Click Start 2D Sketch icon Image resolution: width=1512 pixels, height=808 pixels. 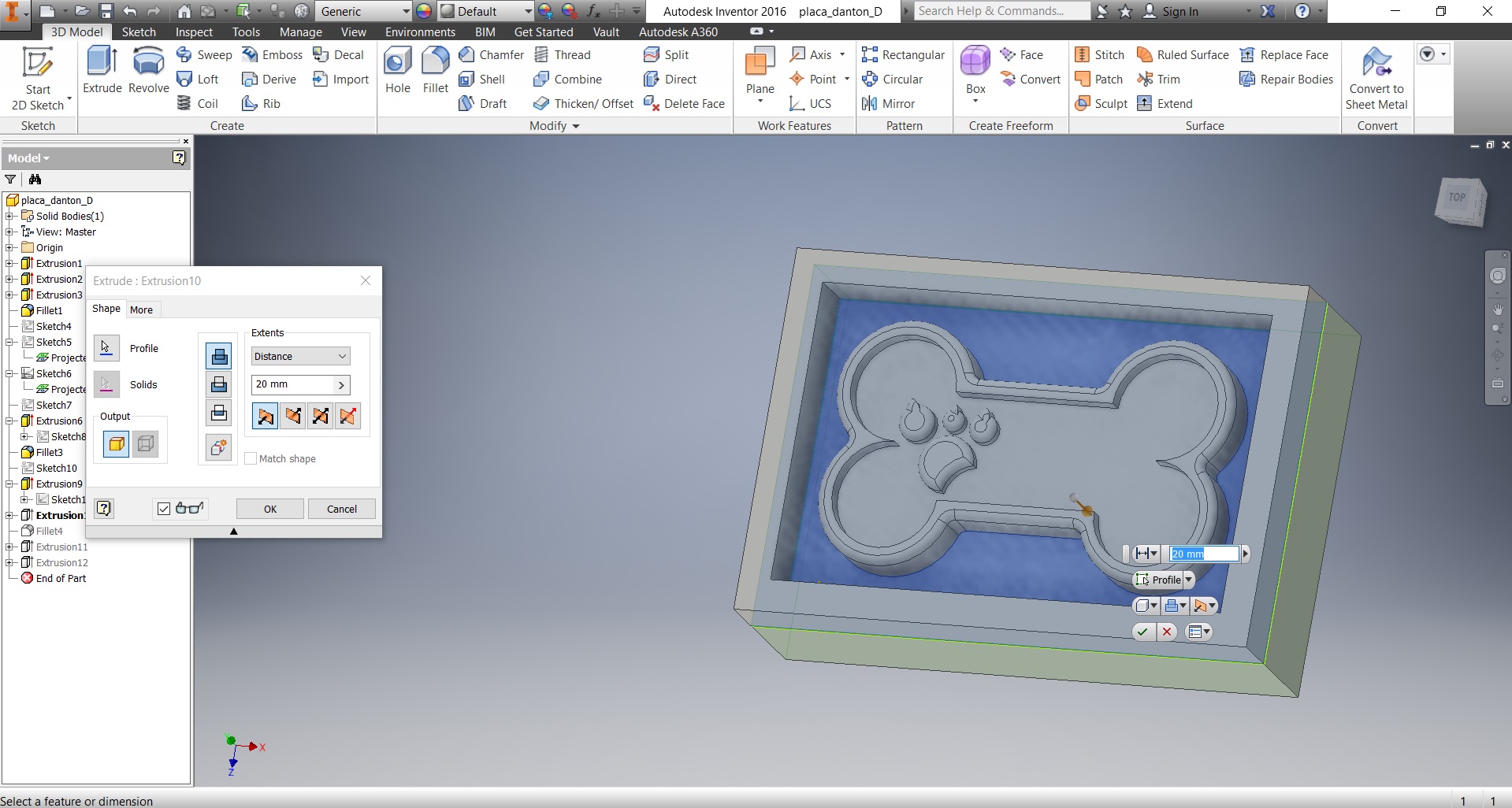(x=37, y=63)
